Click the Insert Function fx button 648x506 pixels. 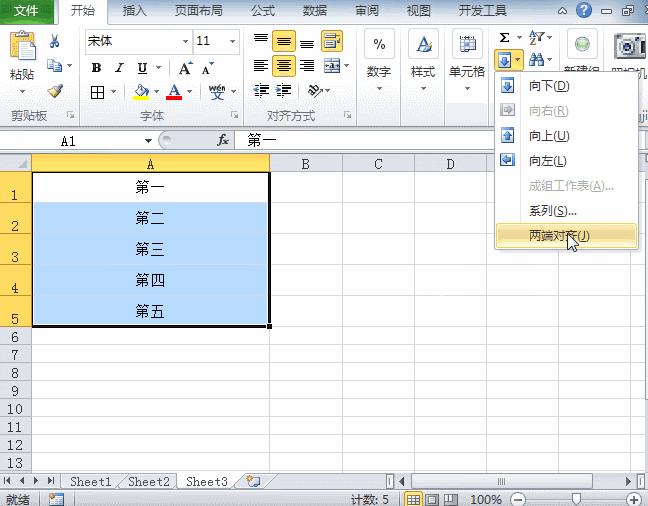tap(223, 141)
